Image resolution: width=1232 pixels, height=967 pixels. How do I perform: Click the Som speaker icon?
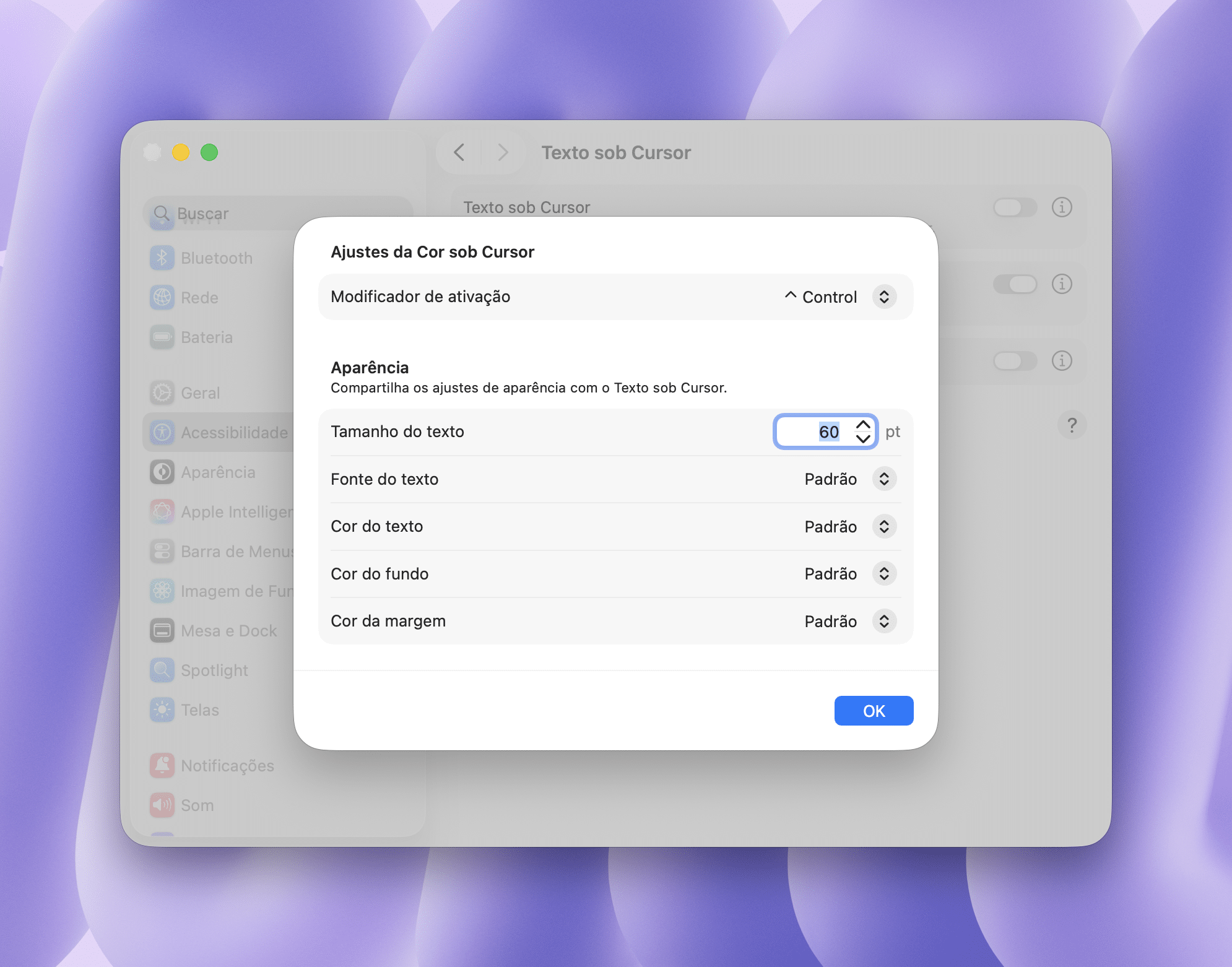pos(162,805)
